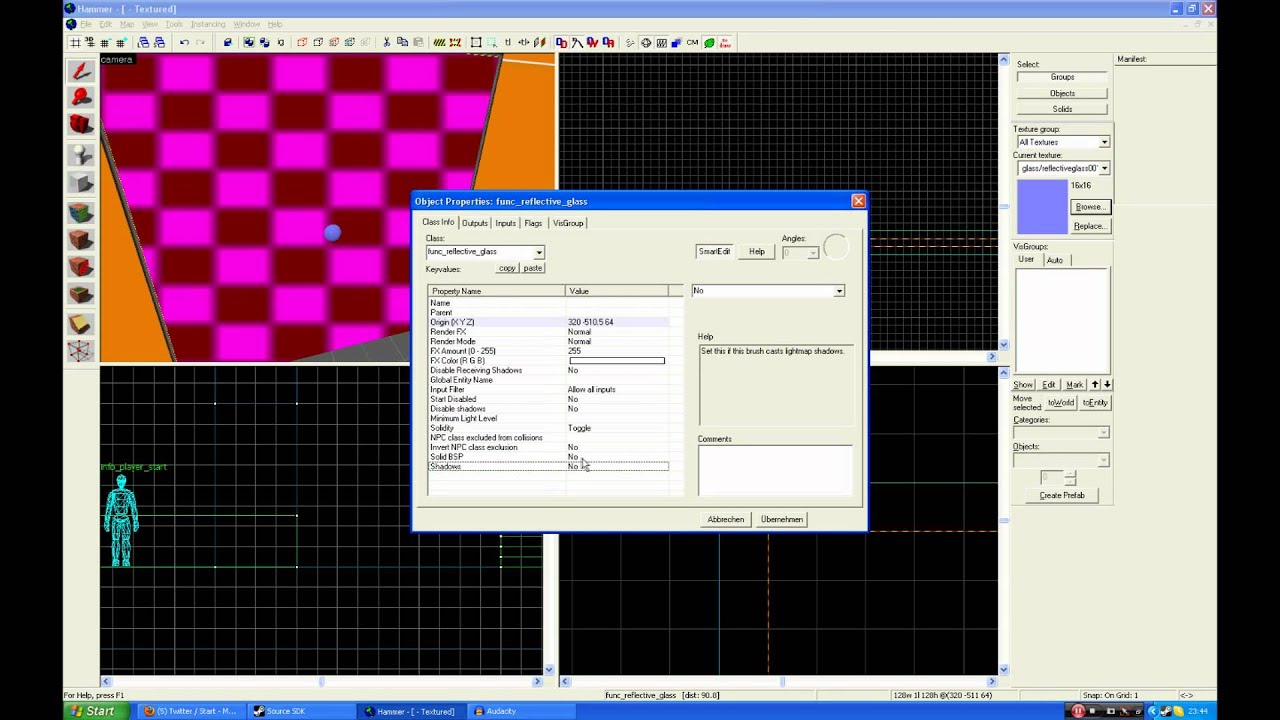1280x720 pixels.
Task: Toggle Groups selection mode
Action: point(1062,77)
